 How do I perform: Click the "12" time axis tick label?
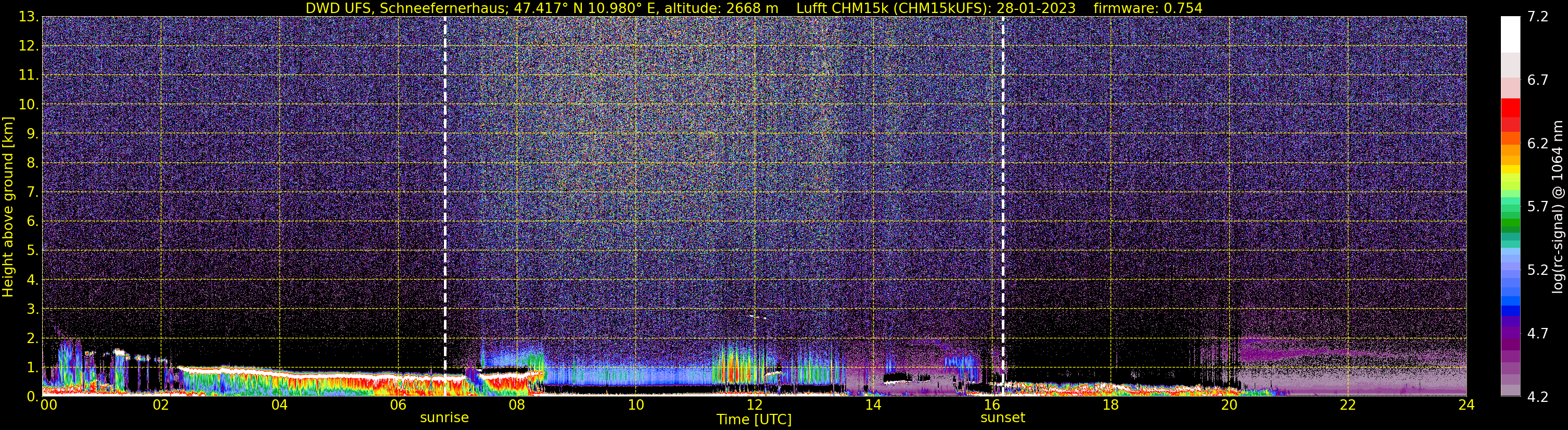coord(754,405)
